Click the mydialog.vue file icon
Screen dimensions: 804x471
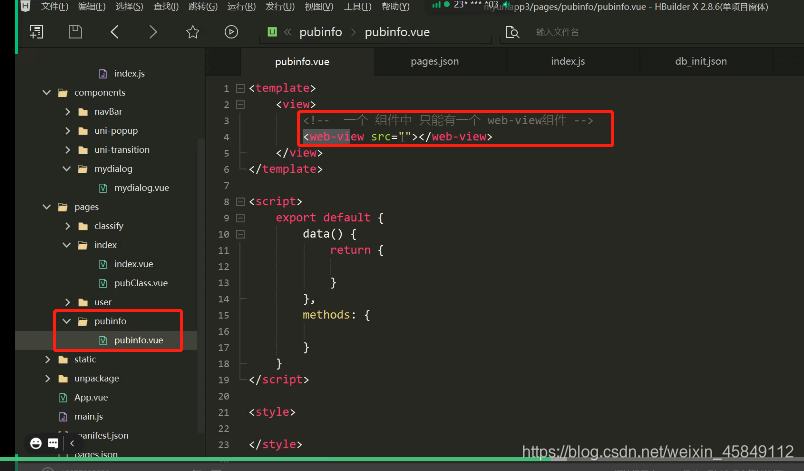coord(103,188)
